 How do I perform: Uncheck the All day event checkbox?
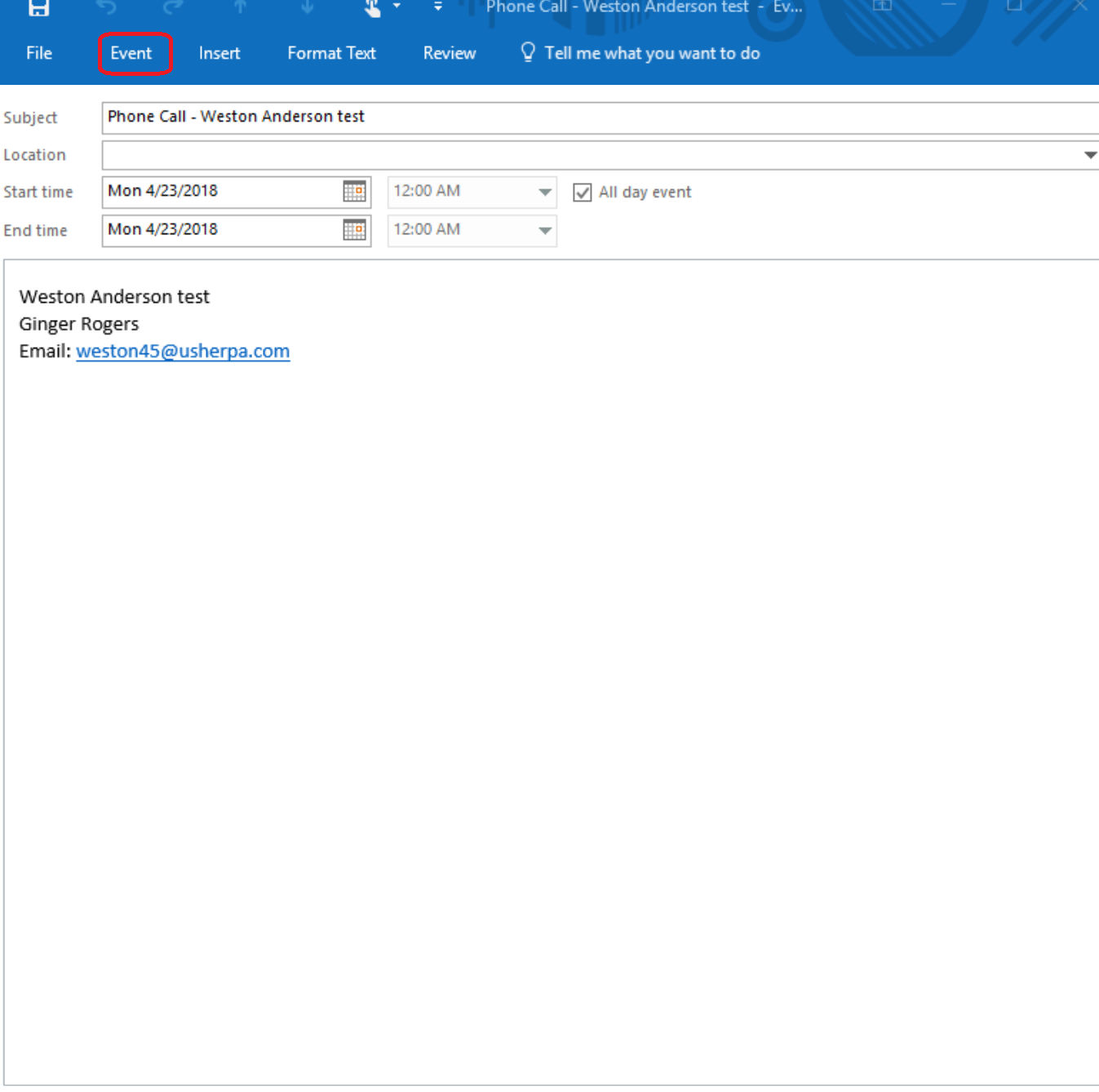[x=582, y=193]
